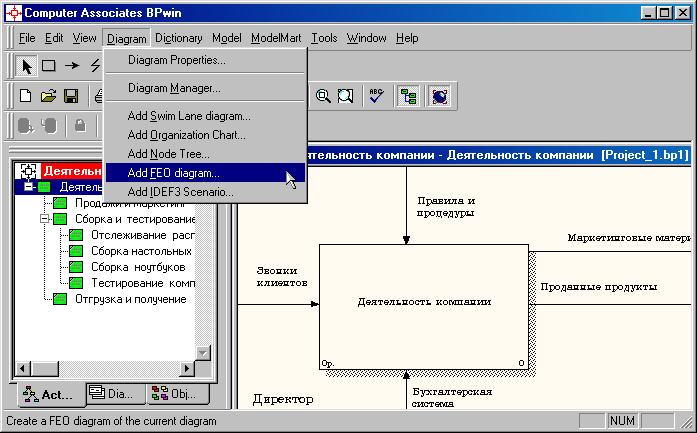This screenshot has width=697, height=433.
Task: Switch to the Act... explorer tab
Action: click(51, 394)
